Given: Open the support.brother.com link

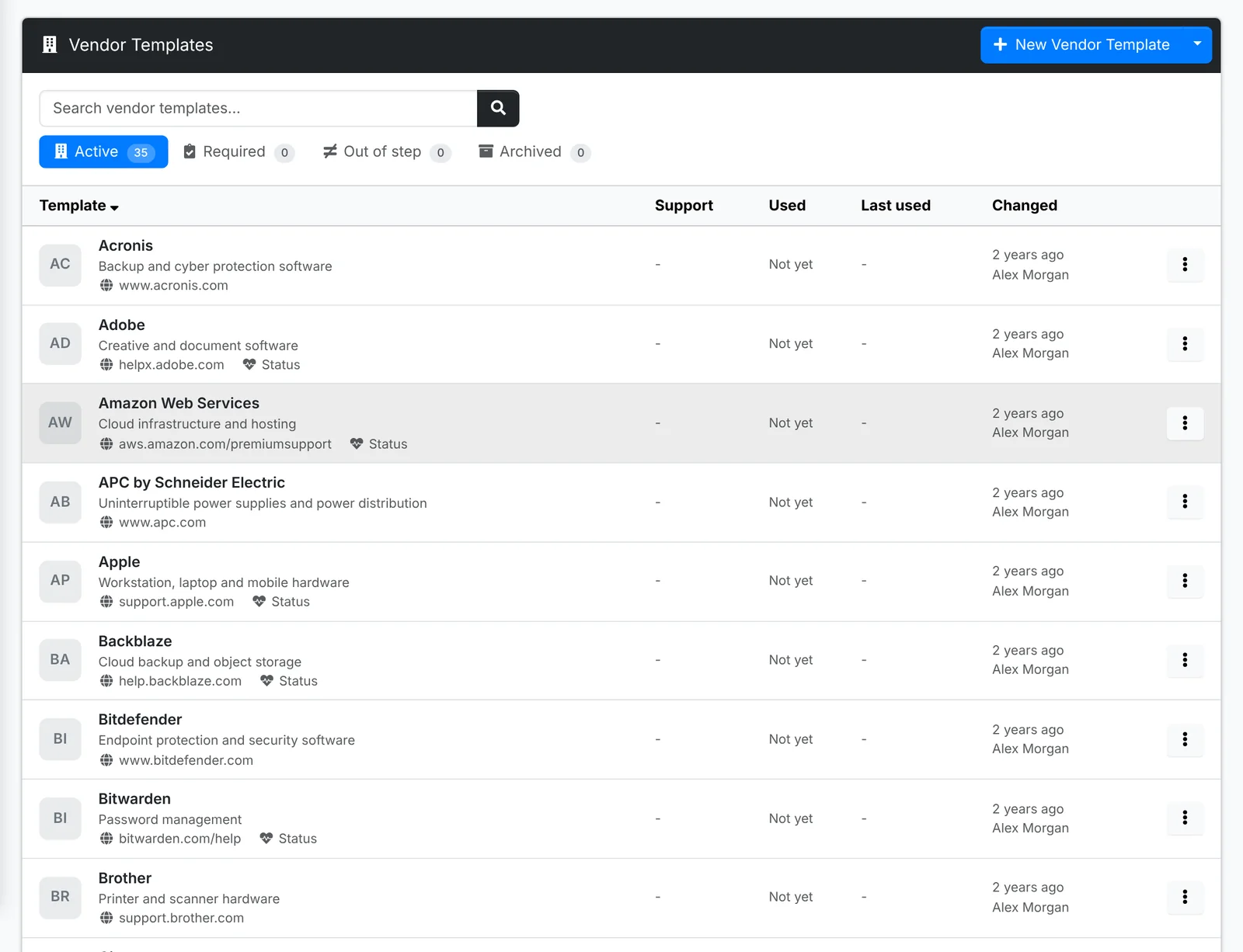Looking at the screenshot, I should coord(172,918).
